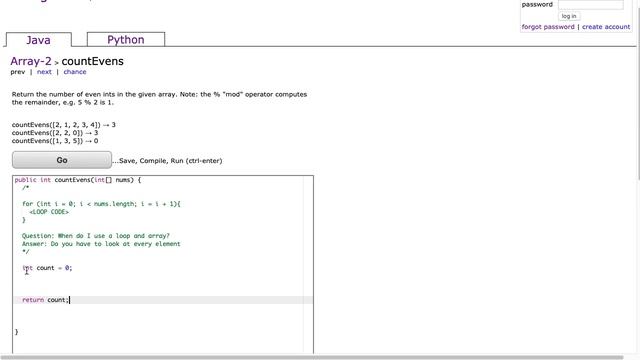Click the Go button to run code
This screenshot has width=640, height=360.
[62, 160]
